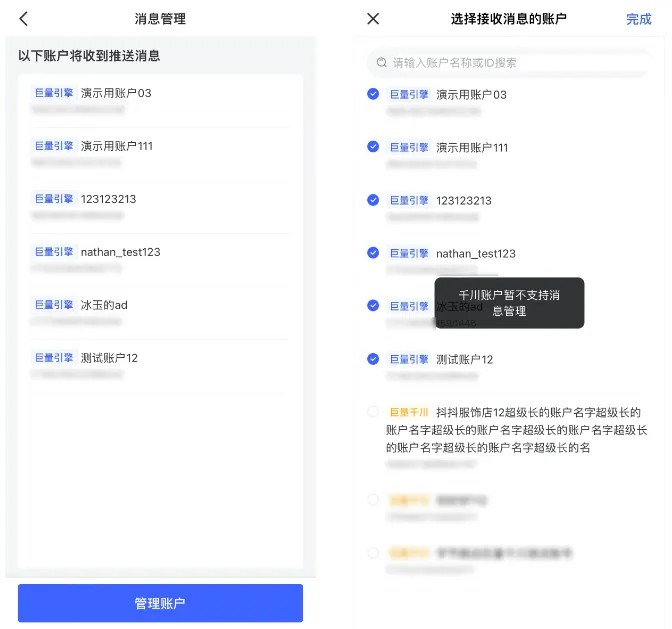Click 测试账户12 name in selection list
672x629 pixels.
pos(465,359)
